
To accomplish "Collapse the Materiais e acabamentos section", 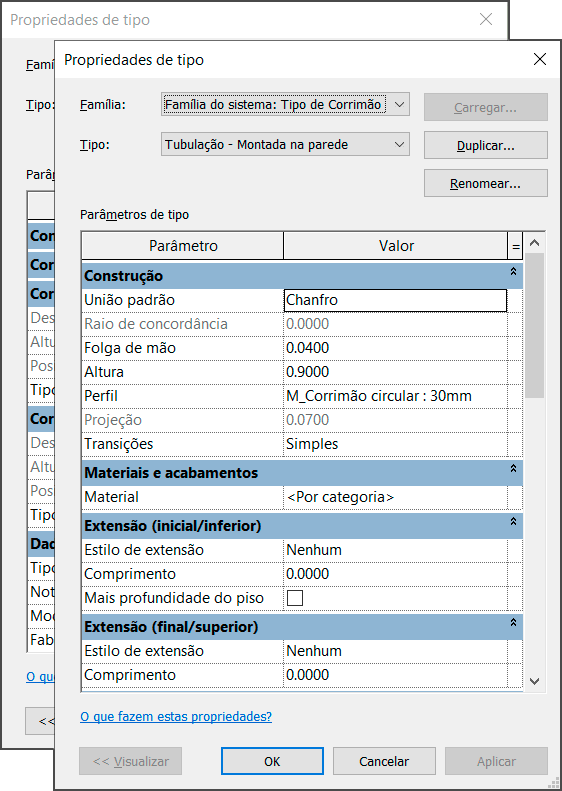I will point(513,469).
